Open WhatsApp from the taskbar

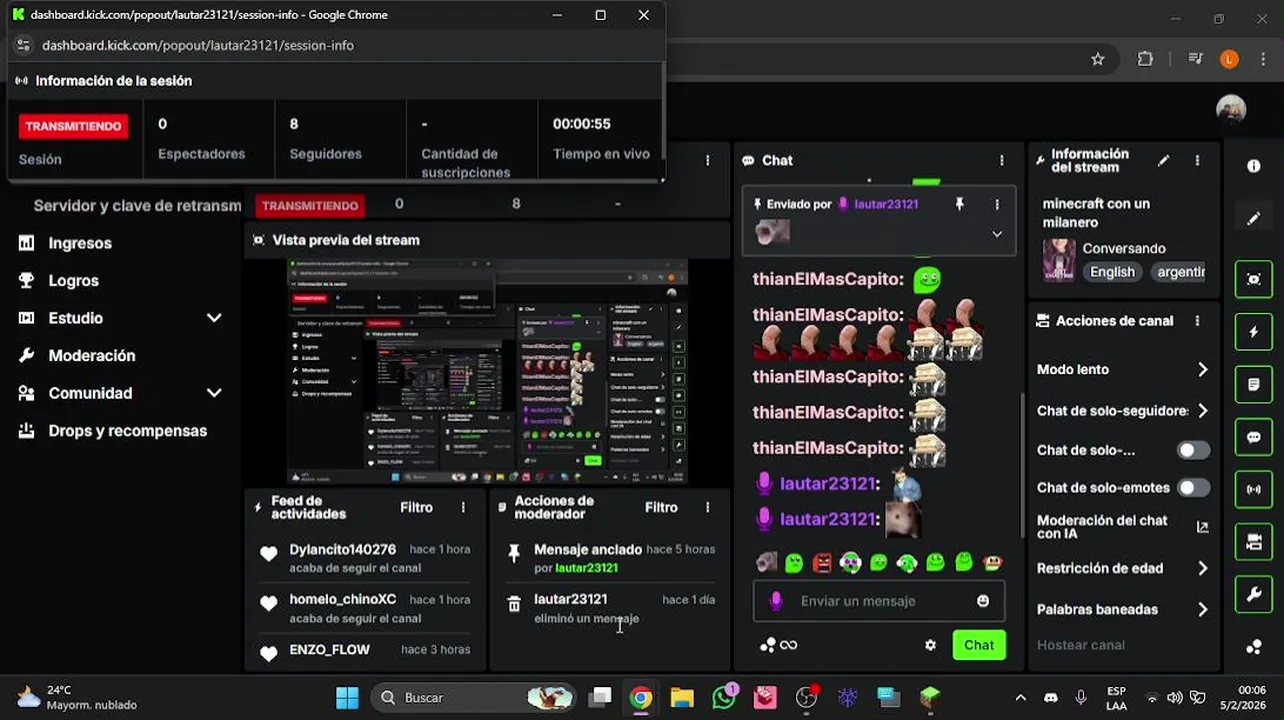click(724, 698)
